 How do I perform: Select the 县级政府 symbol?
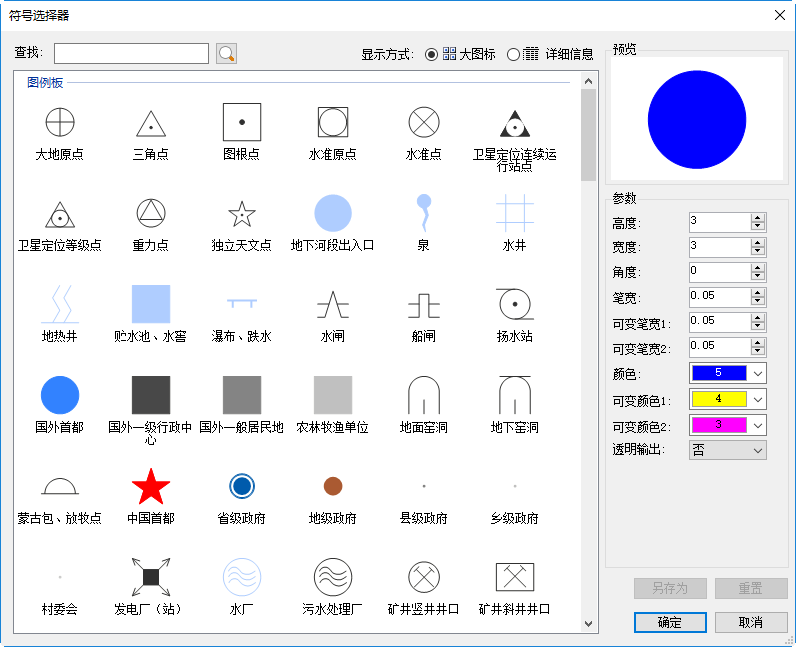pos(423,486)
